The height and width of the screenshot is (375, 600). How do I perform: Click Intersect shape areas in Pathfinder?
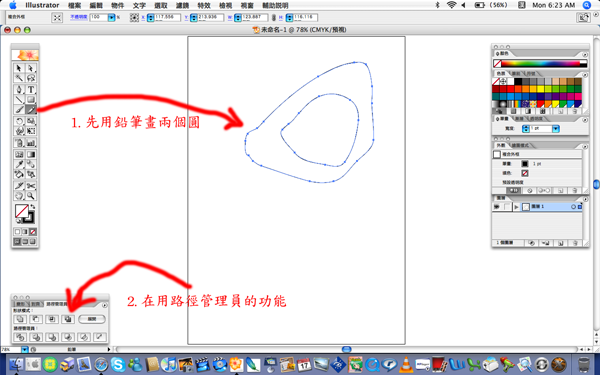[52, 319]
